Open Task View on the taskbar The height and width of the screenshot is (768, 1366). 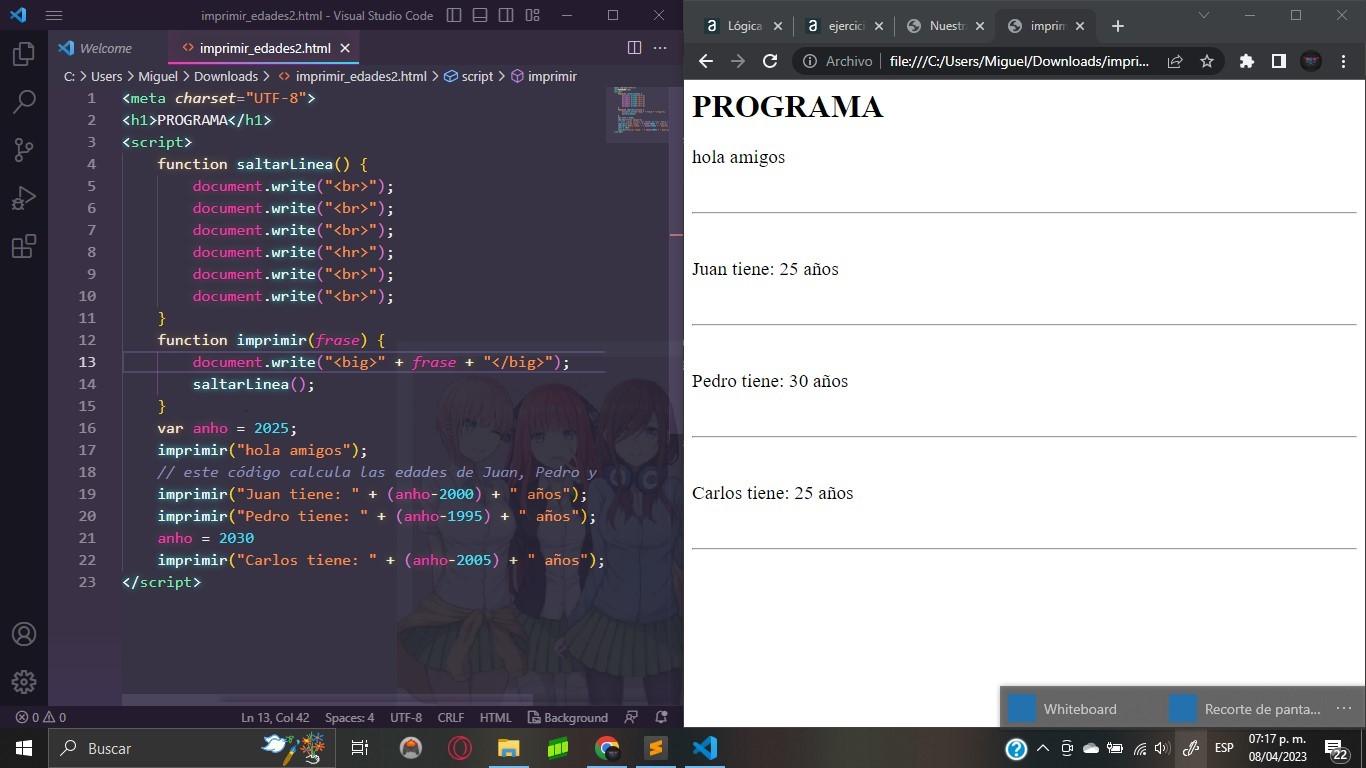point(360,748)
